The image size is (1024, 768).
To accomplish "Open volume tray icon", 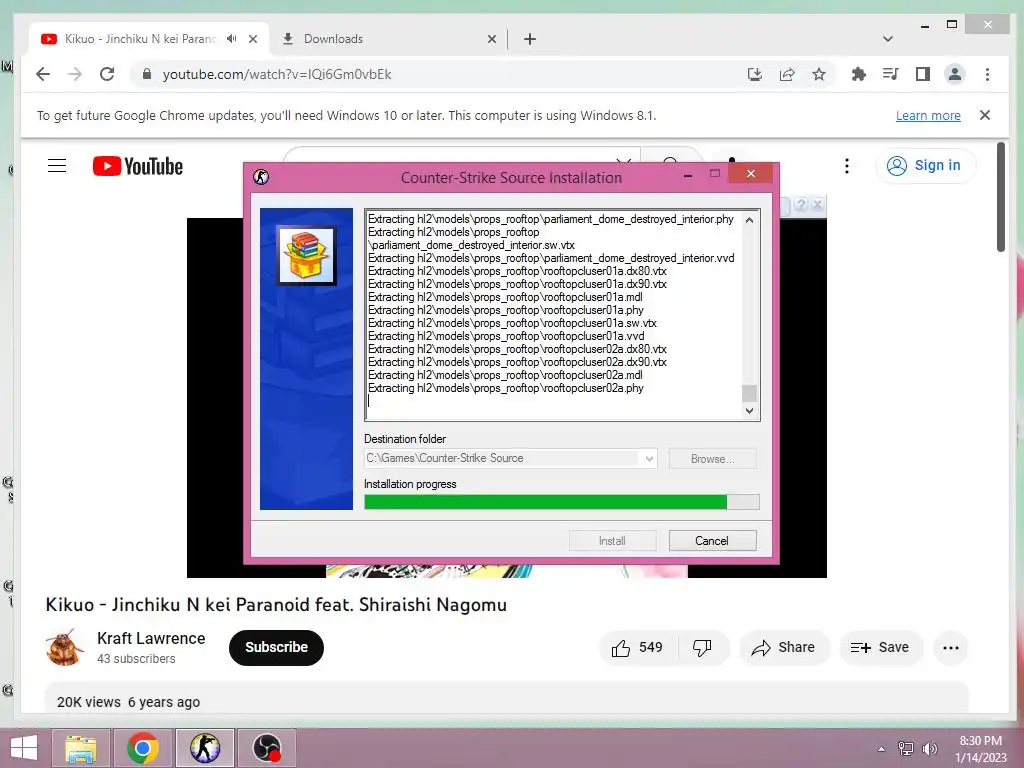I will 930,748.
